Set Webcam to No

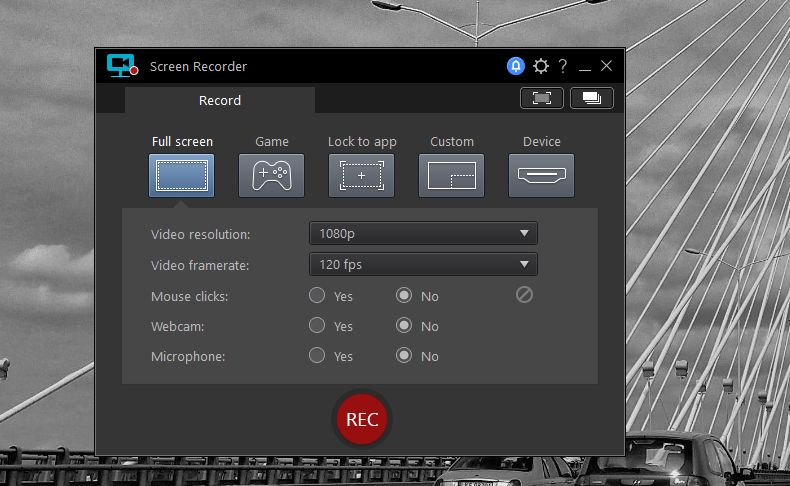404,325
